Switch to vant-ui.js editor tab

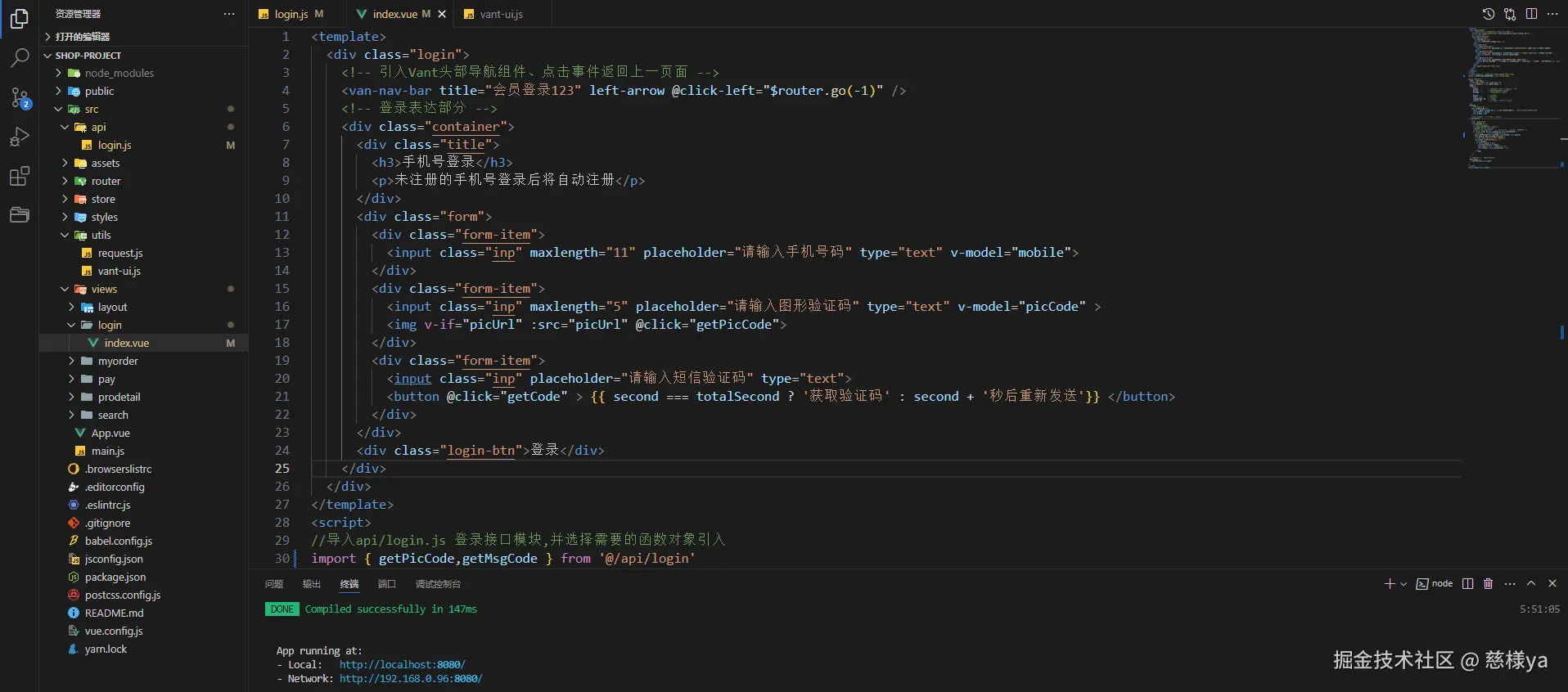point(501,14)
